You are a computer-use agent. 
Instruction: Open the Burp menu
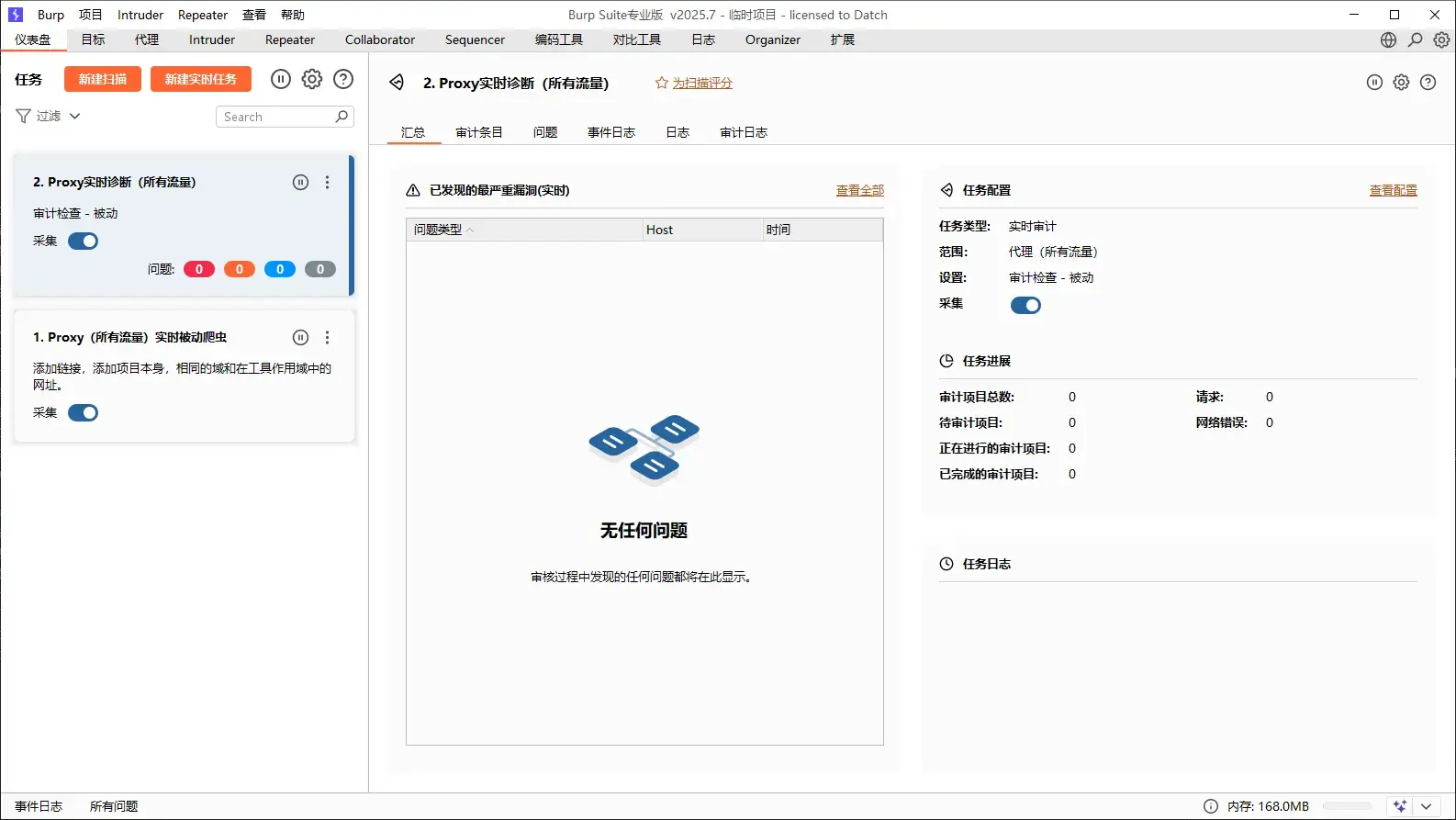tap(50, 15)
